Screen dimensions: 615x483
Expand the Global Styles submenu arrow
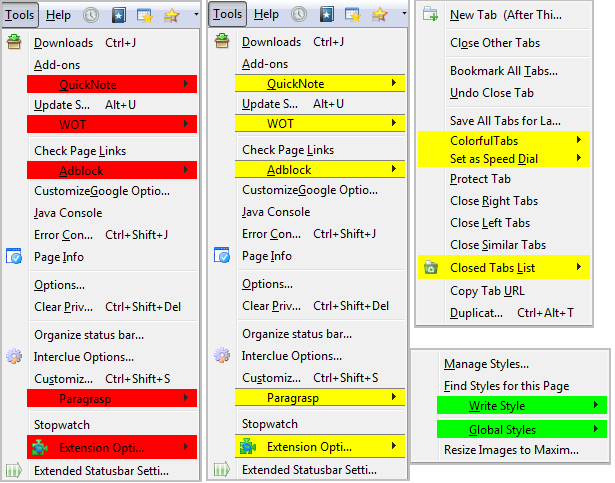[x=596, y=428]
